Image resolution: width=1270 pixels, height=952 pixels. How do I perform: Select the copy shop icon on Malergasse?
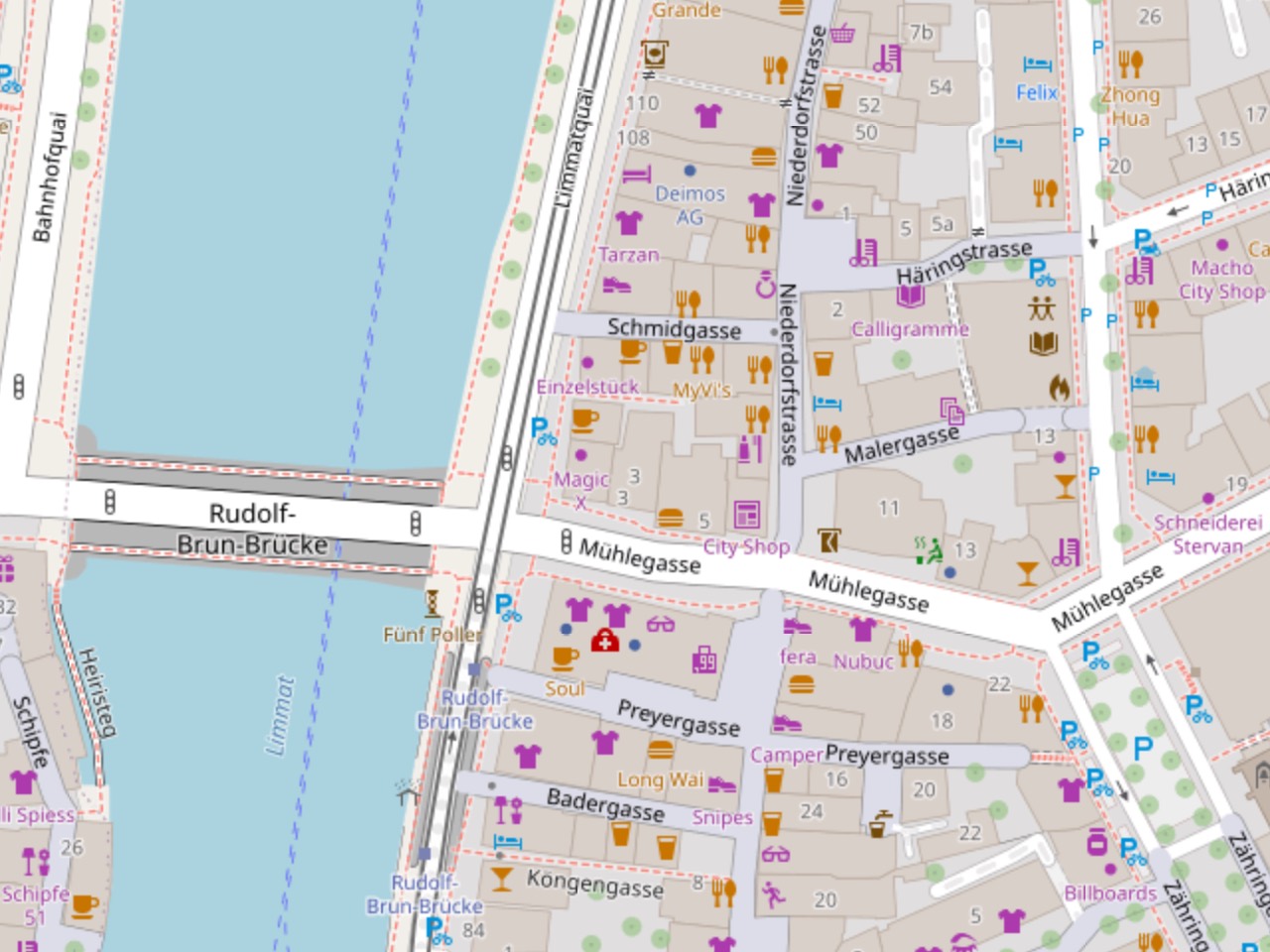[x=952, y=411]
